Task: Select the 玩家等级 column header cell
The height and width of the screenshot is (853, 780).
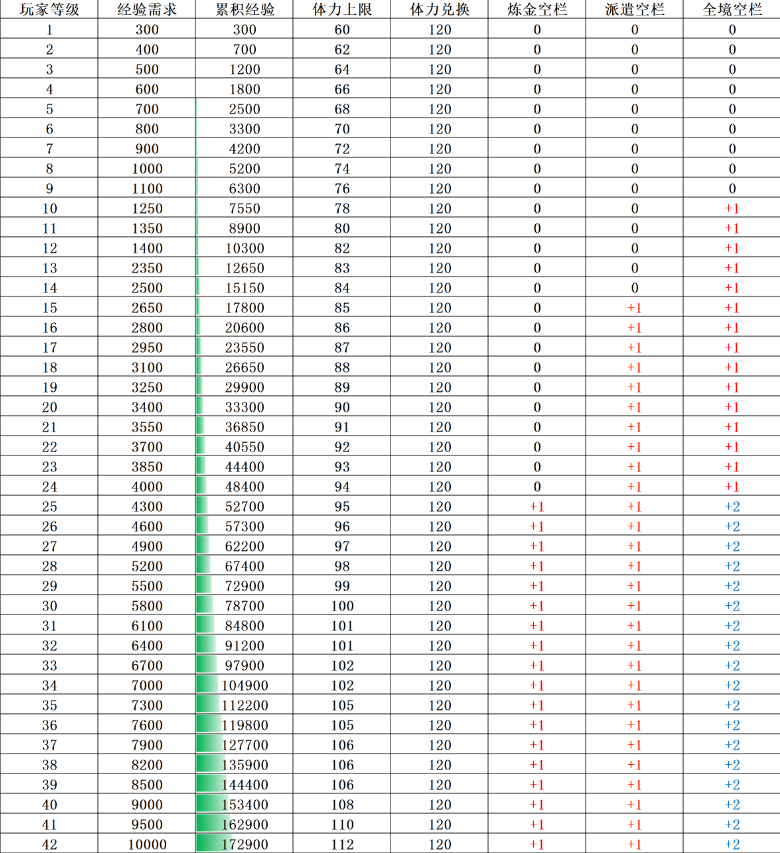Action: [x=49, y=9]
